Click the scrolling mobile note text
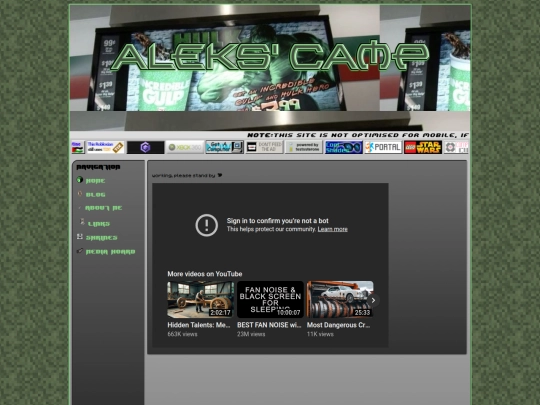This screenshot has width=540, height=405. pos(358,135)
